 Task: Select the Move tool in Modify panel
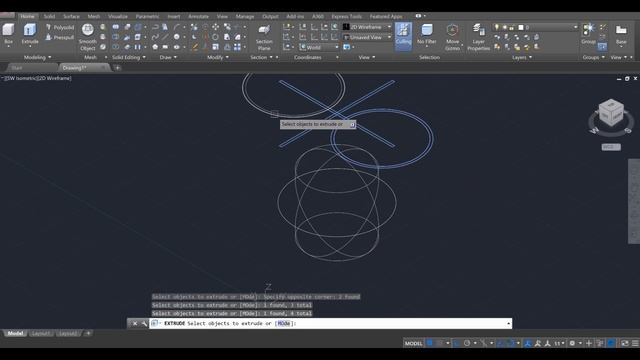pos(216,27)
